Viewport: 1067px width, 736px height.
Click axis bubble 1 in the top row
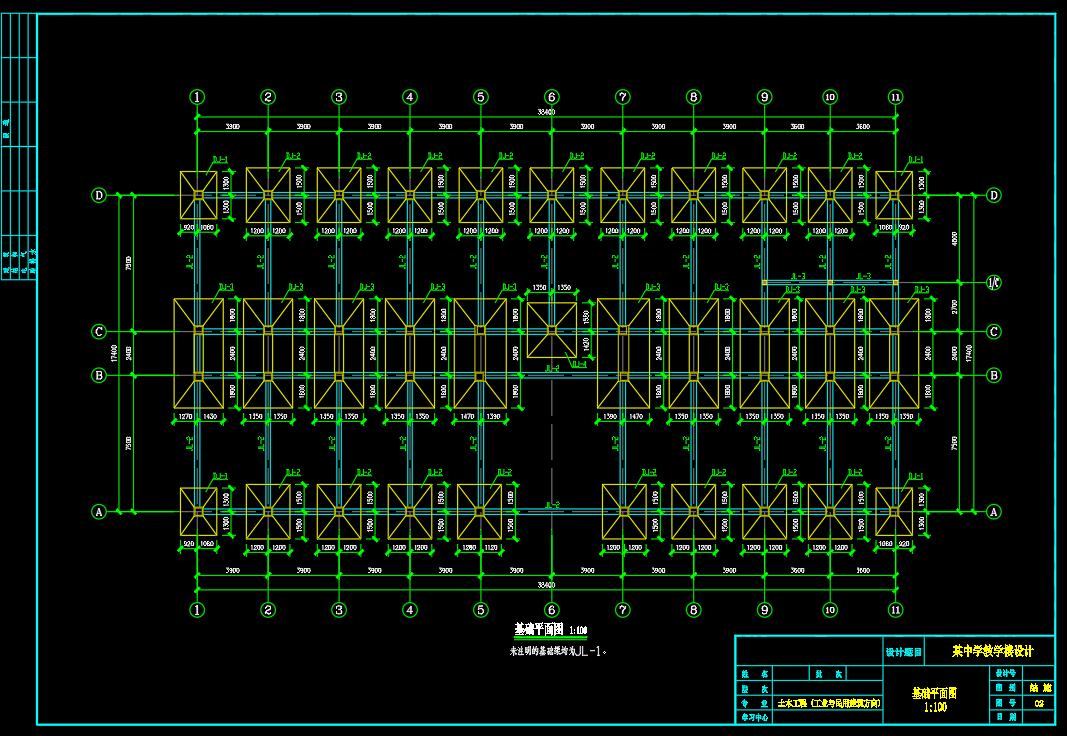click(x=198, y=97)
